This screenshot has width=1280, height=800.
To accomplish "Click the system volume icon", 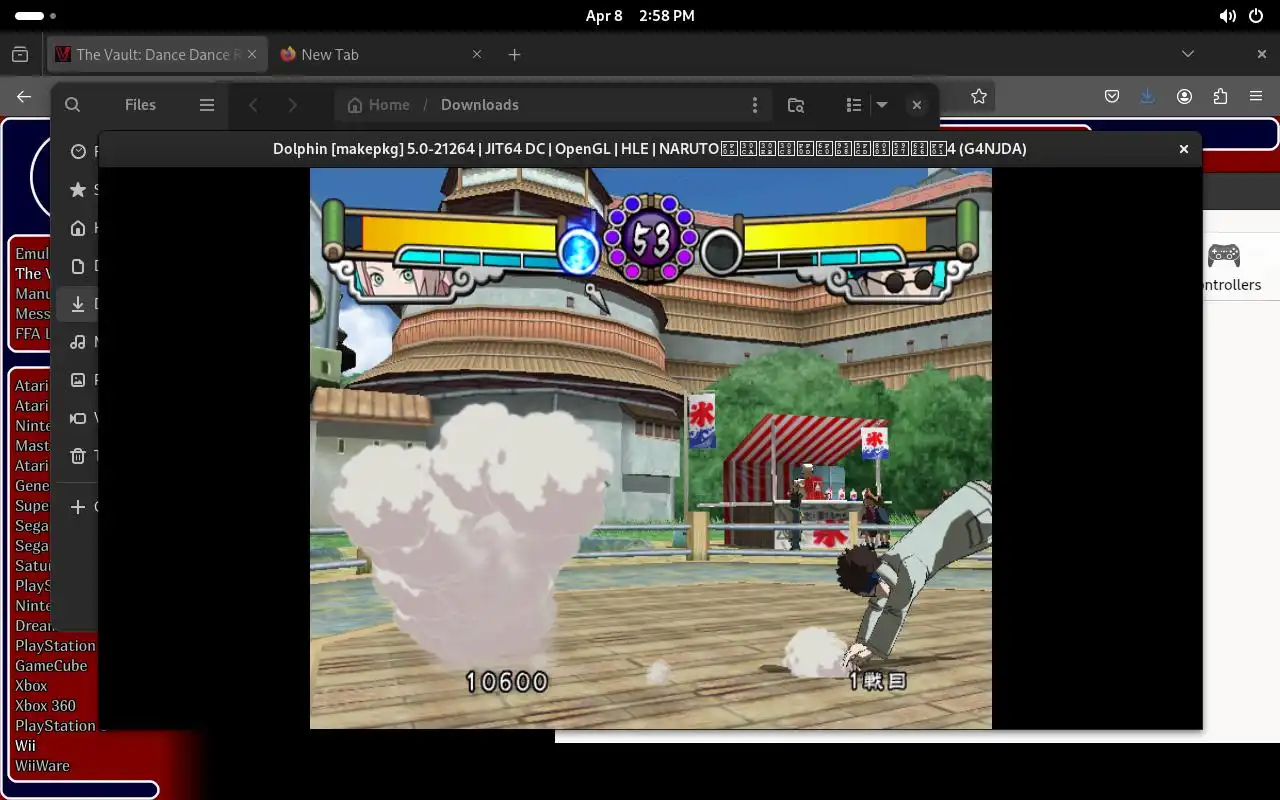I will 1227,16.
